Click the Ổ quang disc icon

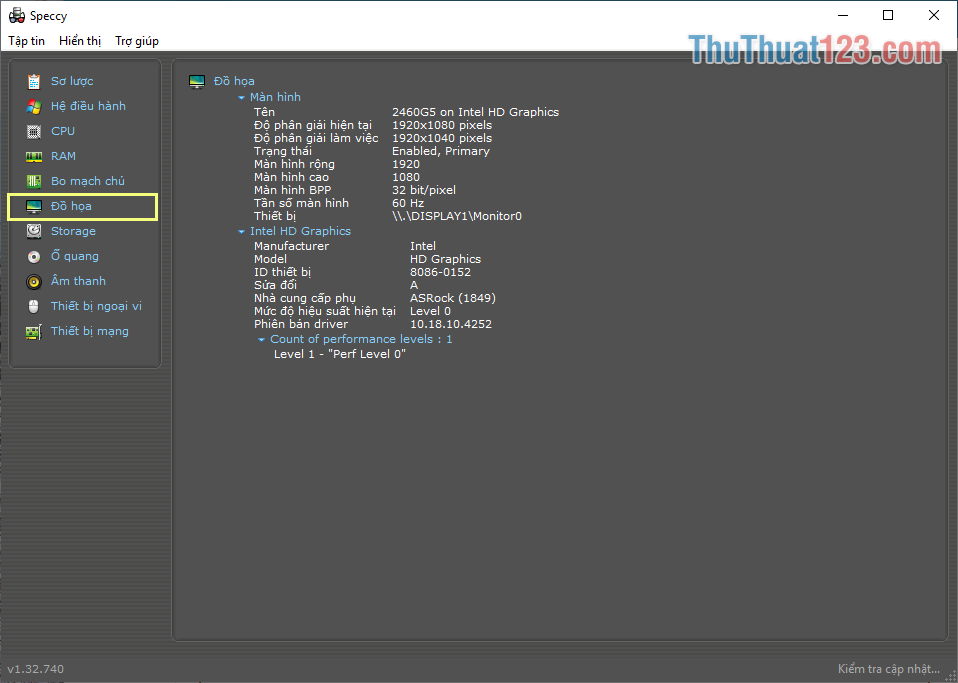click(34, 257)
